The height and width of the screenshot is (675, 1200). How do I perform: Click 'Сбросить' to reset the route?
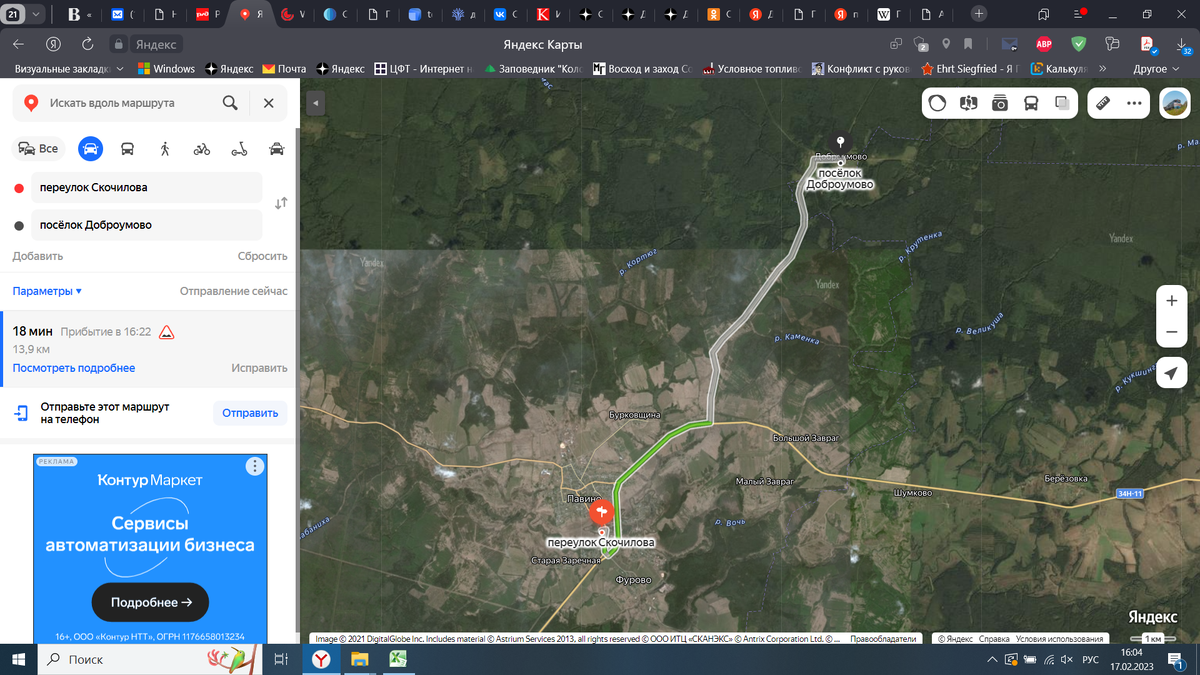[x=262, y=256]
